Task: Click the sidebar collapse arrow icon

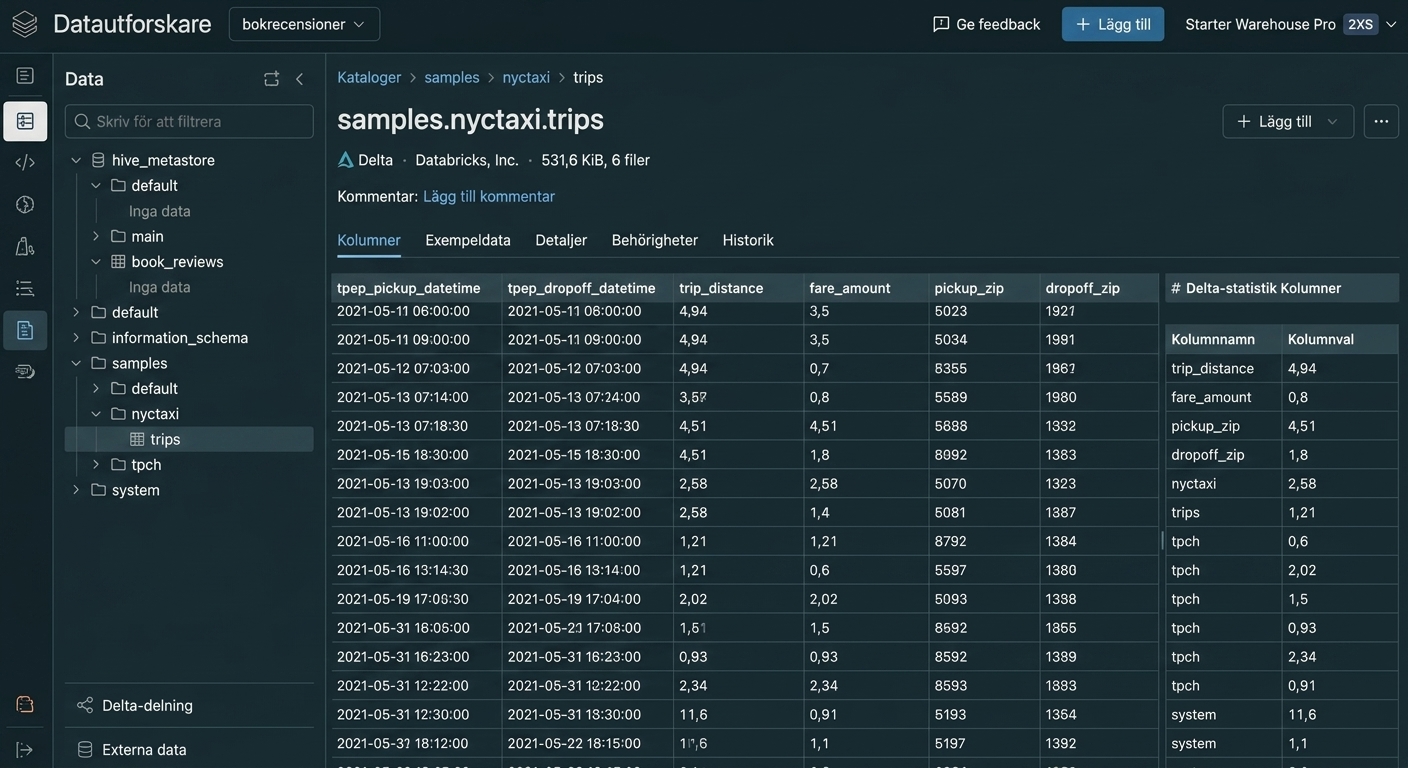Action: [25, 749]
